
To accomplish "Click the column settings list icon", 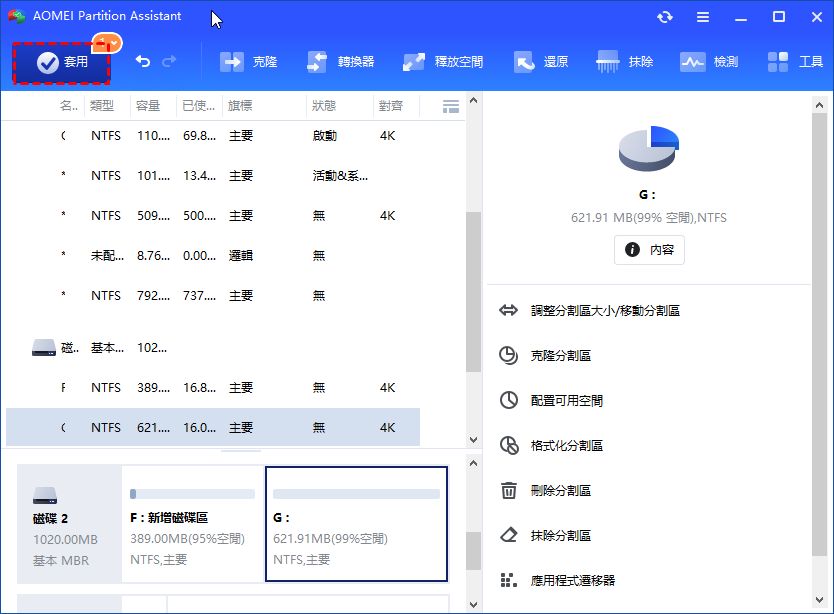I will tap(451, 106).
